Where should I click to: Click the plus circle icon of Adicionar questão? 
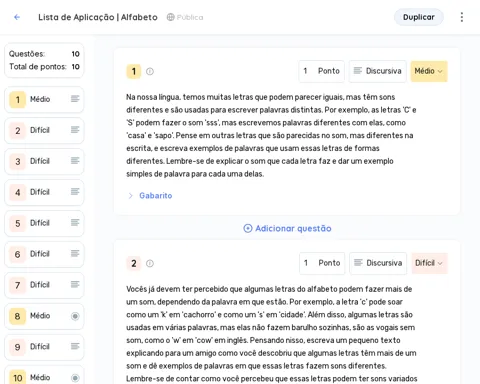pyautogui.click(x=248, y=228)
